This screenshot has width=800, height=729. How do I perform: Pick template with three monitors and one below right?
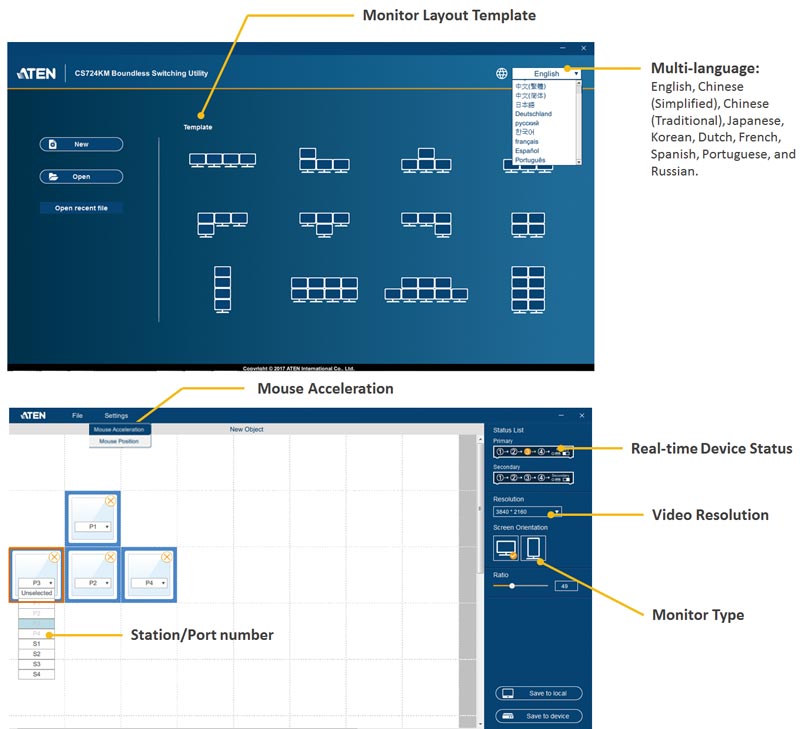pyautogui.click(x=426, y=225)
